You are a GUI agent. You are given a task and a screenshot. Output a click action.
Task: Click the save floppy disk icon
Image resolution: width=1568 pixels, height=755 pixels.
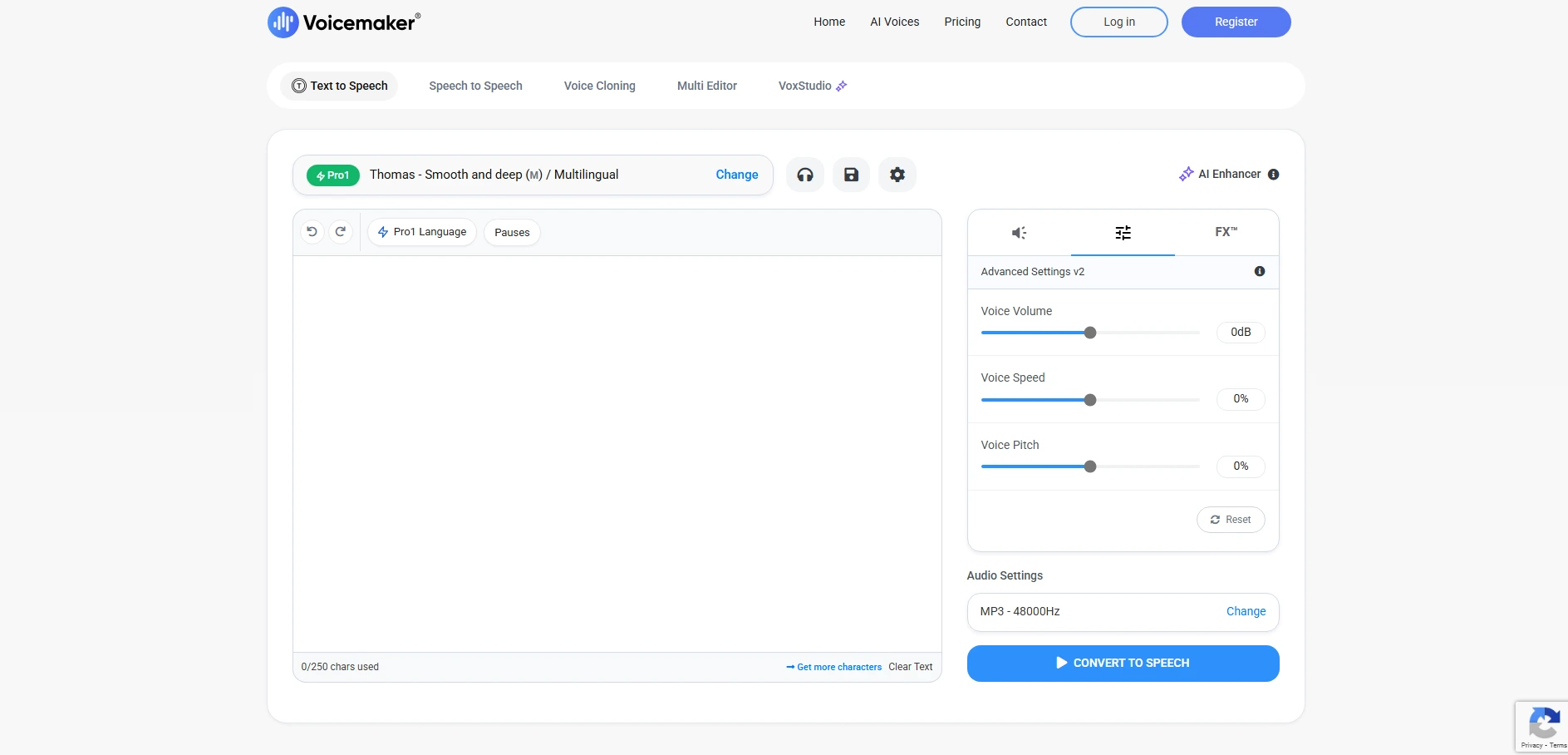click(x=851, y=175)
